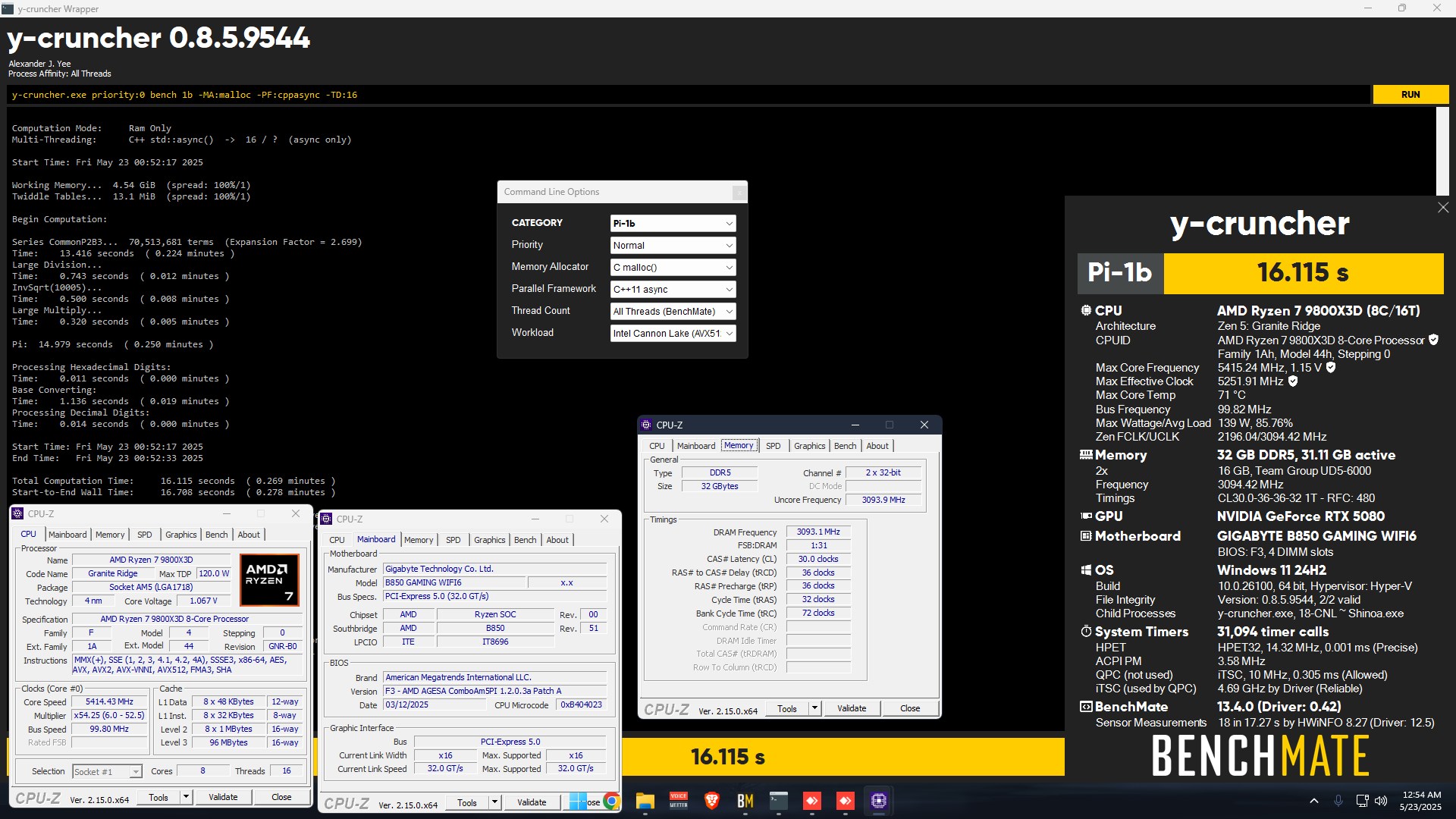Switch to Graphics tab in CPU-Z Memory window
Viewport: 1456px width, 819px height.
tap(809, 446)
